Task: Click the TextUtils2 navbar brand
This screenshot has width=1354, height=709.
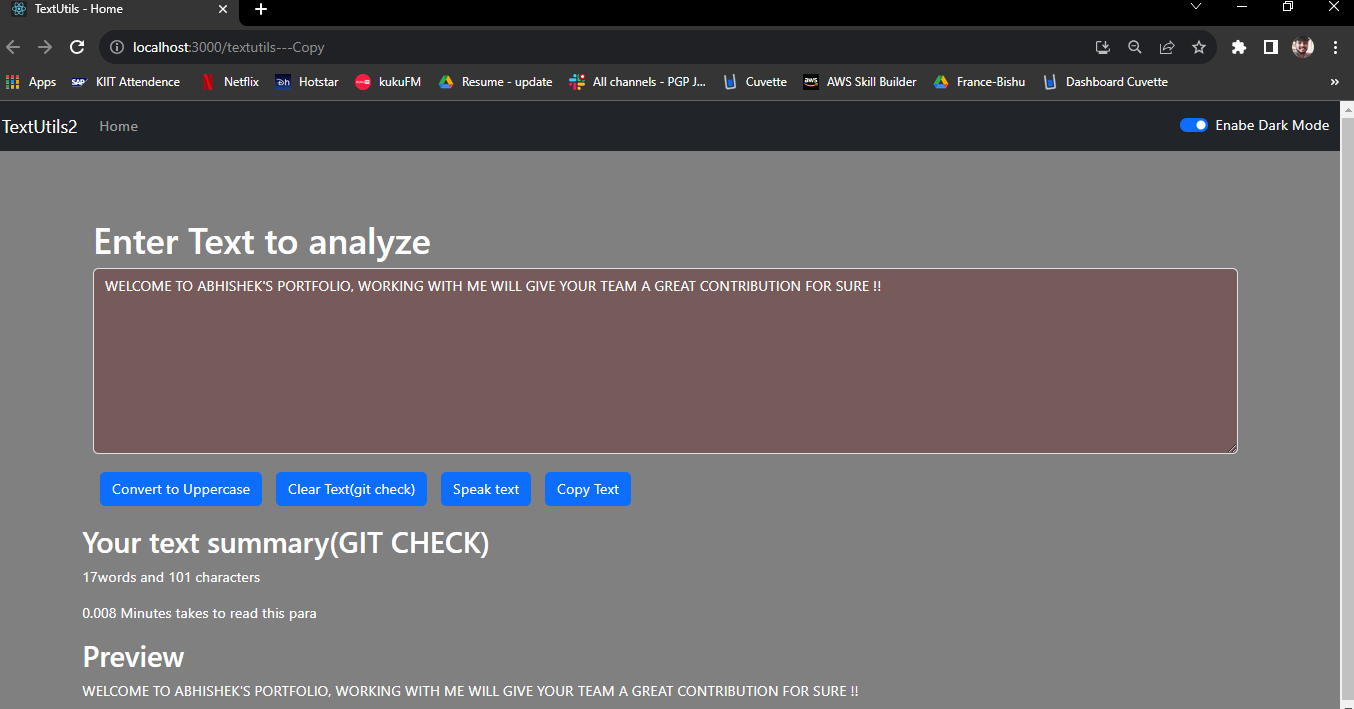Action: (40, 126)
